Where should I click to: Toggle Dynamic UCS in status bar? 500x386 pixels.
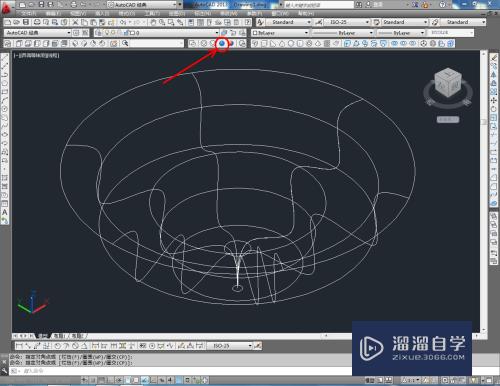pyautogui.click(x=153, y=380)
